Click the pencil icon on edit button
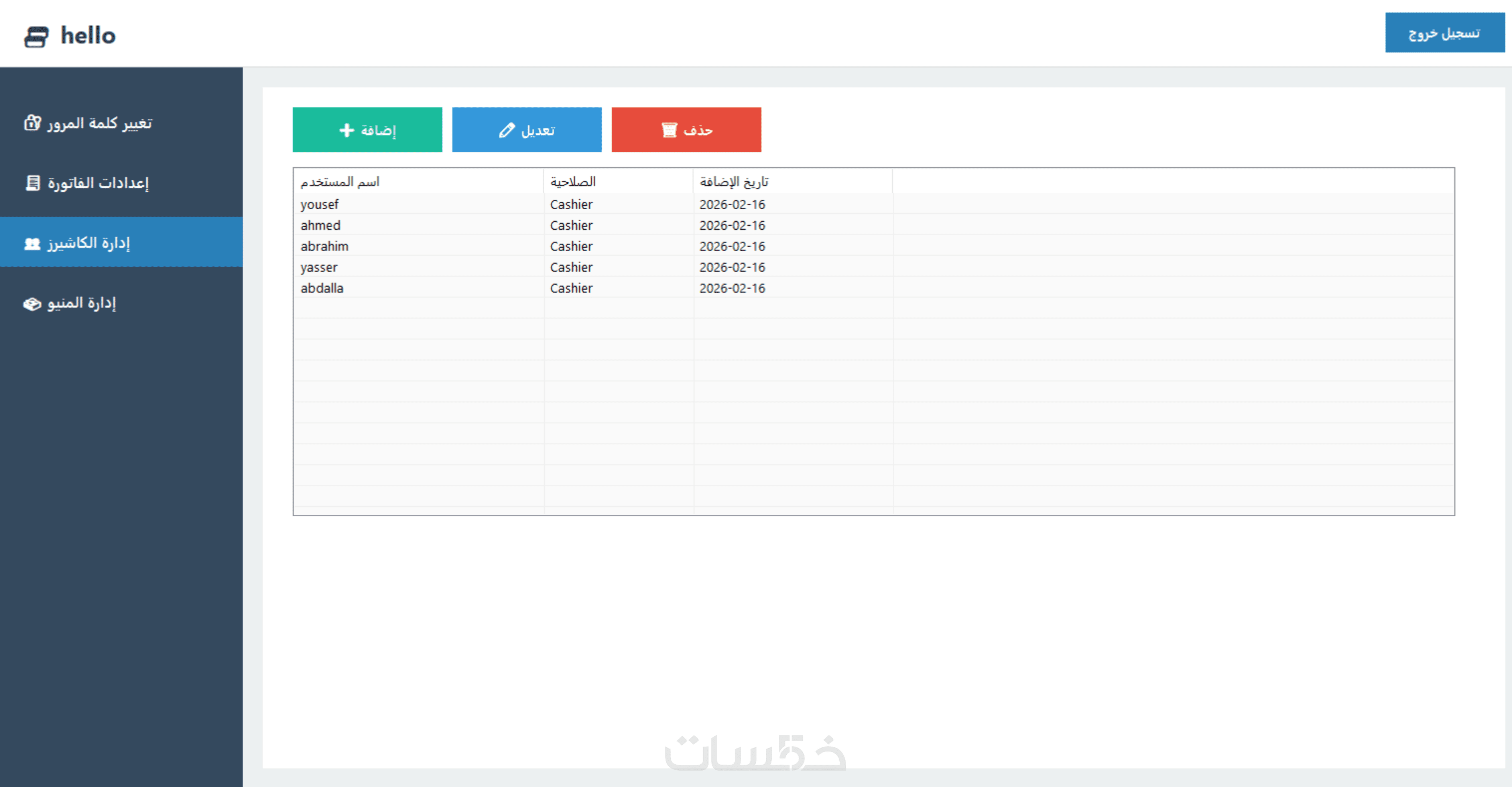The height and width of the screenshot is (787, 1512). 506,130
